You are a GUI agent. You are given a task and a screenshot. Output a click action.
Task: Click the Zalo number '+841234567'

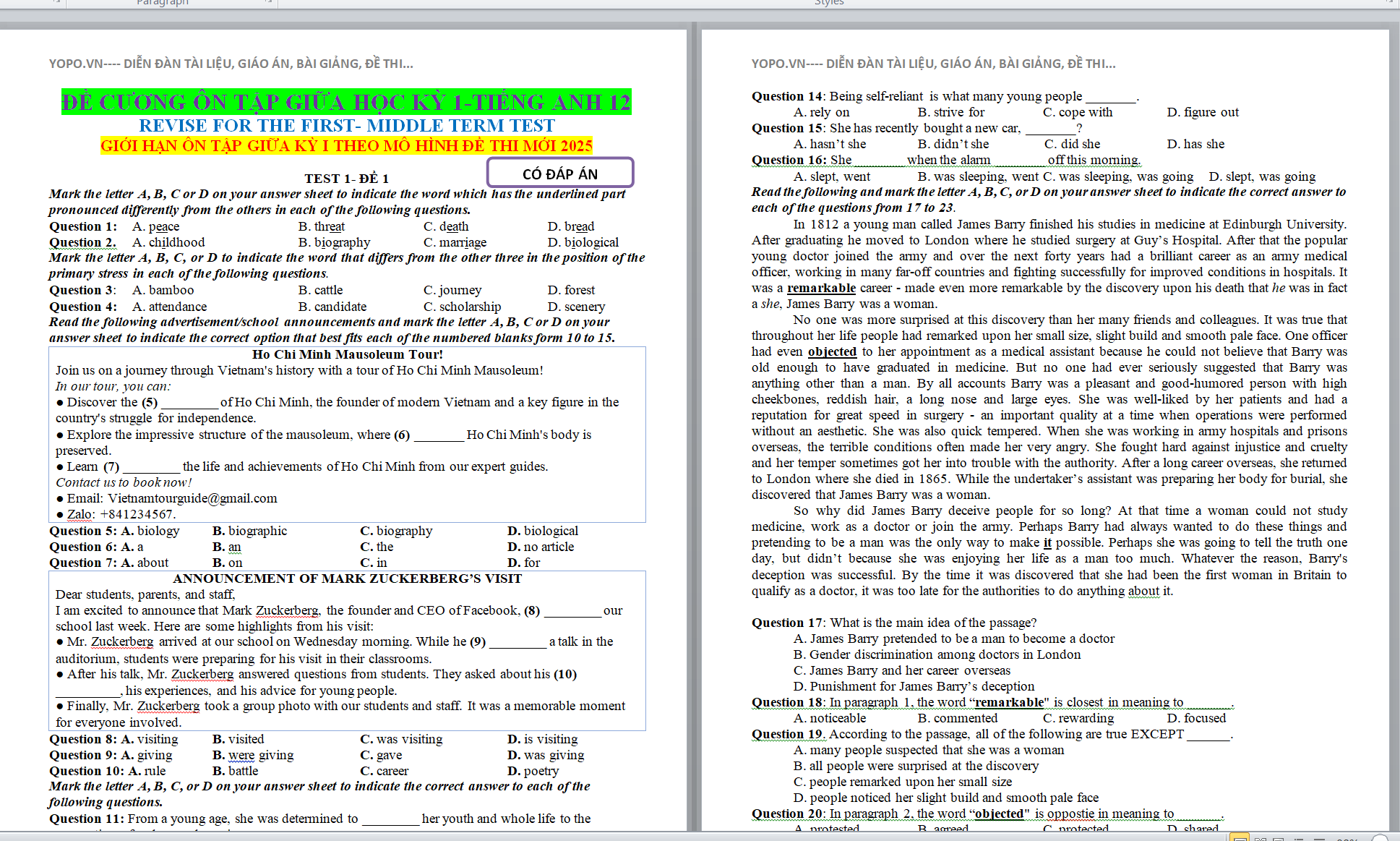(x=138, y=514)
